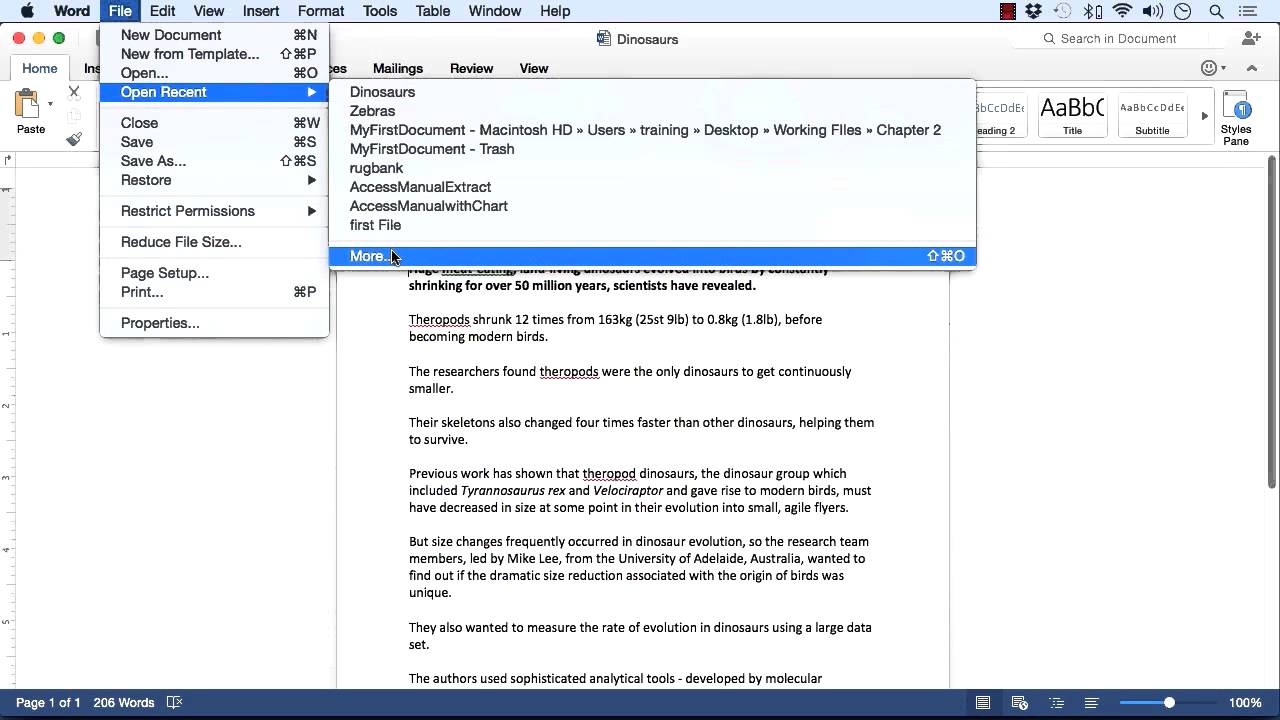The width and height of the screenshot is (1280, 720).
Task: Choose Print from File menu
Action: tap(214, 292)
